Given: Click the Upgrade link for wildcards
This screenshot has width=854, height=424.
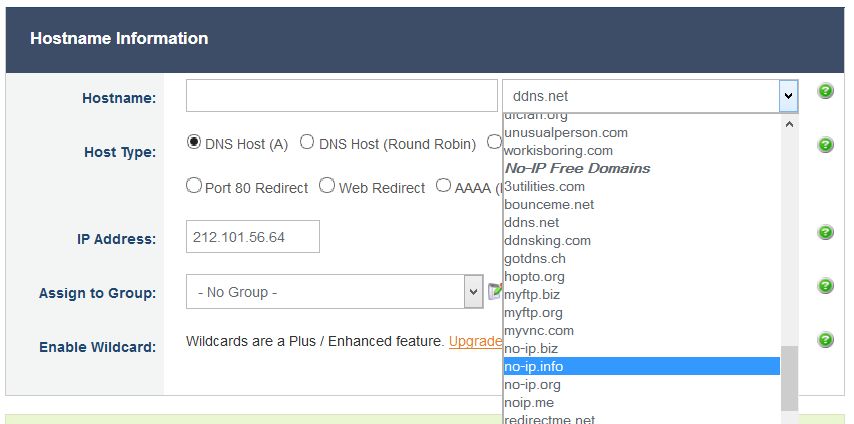Looking at the screenshot, I should 475,341.
